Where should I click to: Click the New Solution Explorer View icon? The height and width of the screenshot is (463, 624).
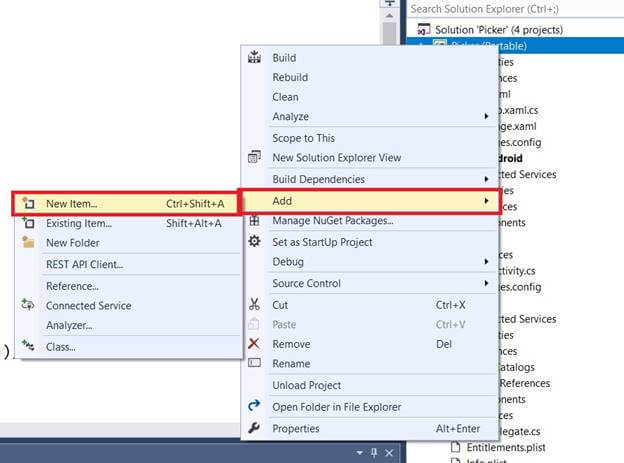pyautogui.click(x=254, y=157)
